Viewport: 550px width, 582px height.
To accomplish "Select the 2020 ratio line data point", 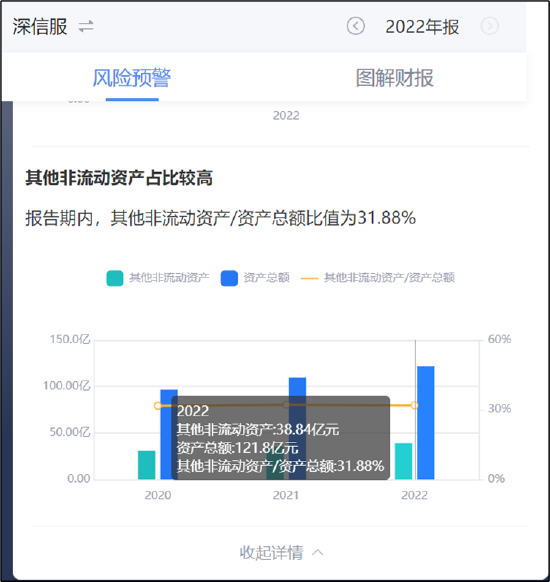I will [158, 406].
